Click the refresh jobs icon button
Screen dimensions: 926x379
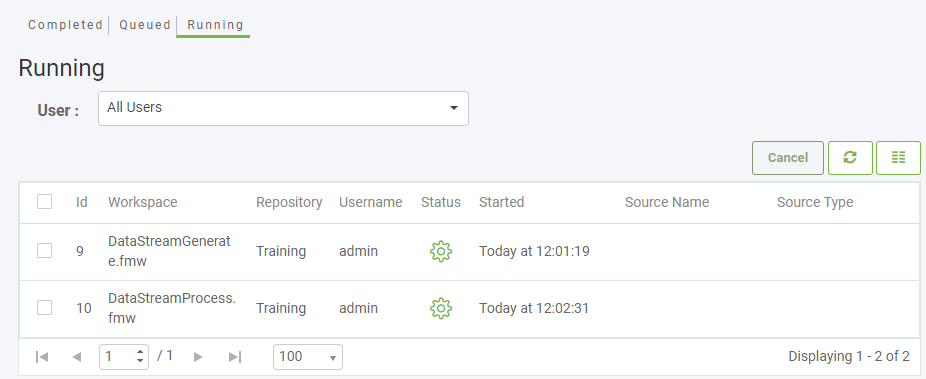pos(850,158)
